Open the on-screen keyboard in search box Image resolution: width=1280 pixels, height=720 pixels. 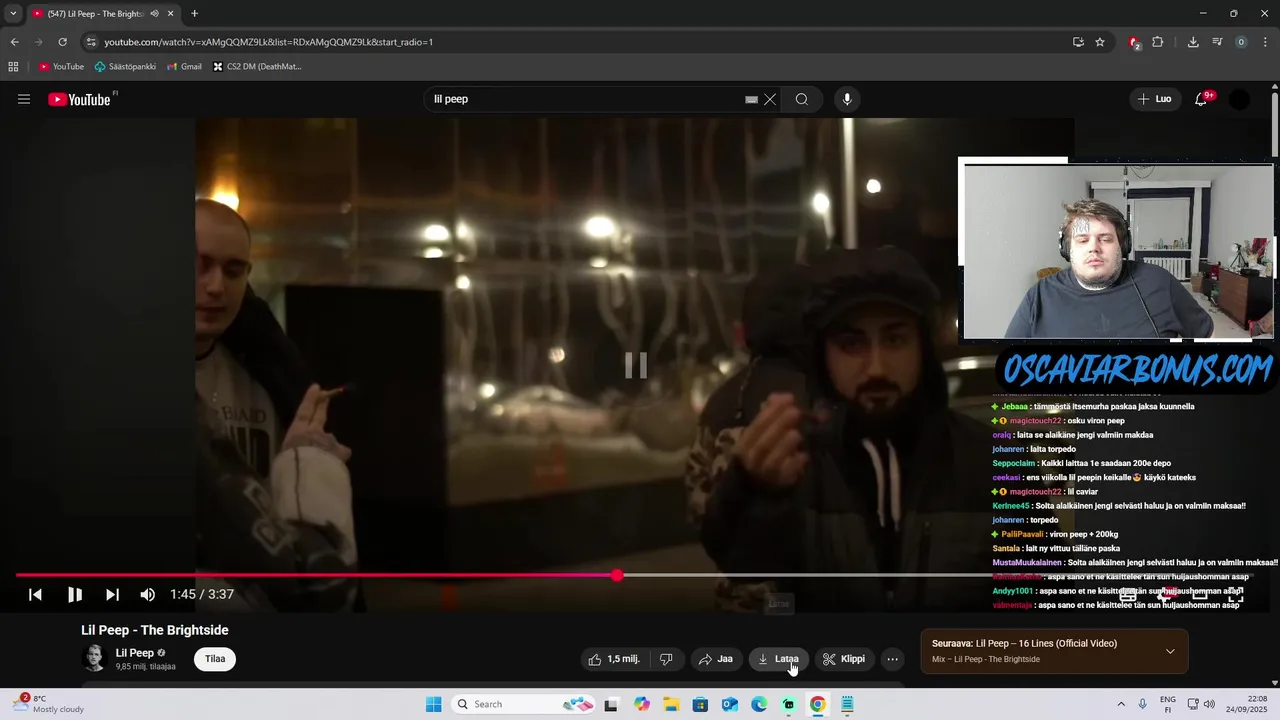click(x=751, y=100)
